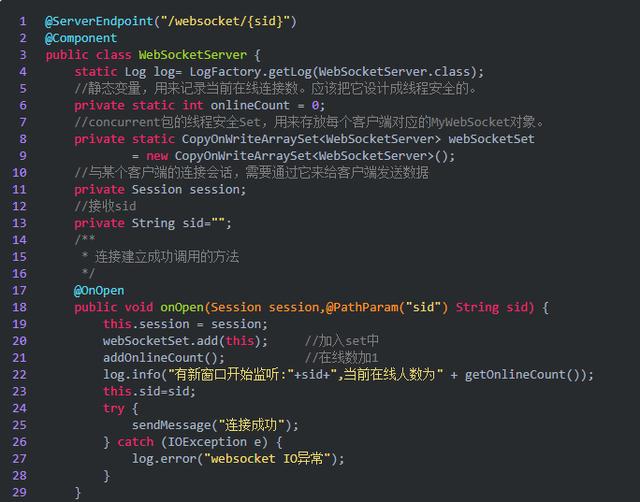Click the onOpen method name
This screenshot has width=640, height=502.
click(x=182, y=307)
